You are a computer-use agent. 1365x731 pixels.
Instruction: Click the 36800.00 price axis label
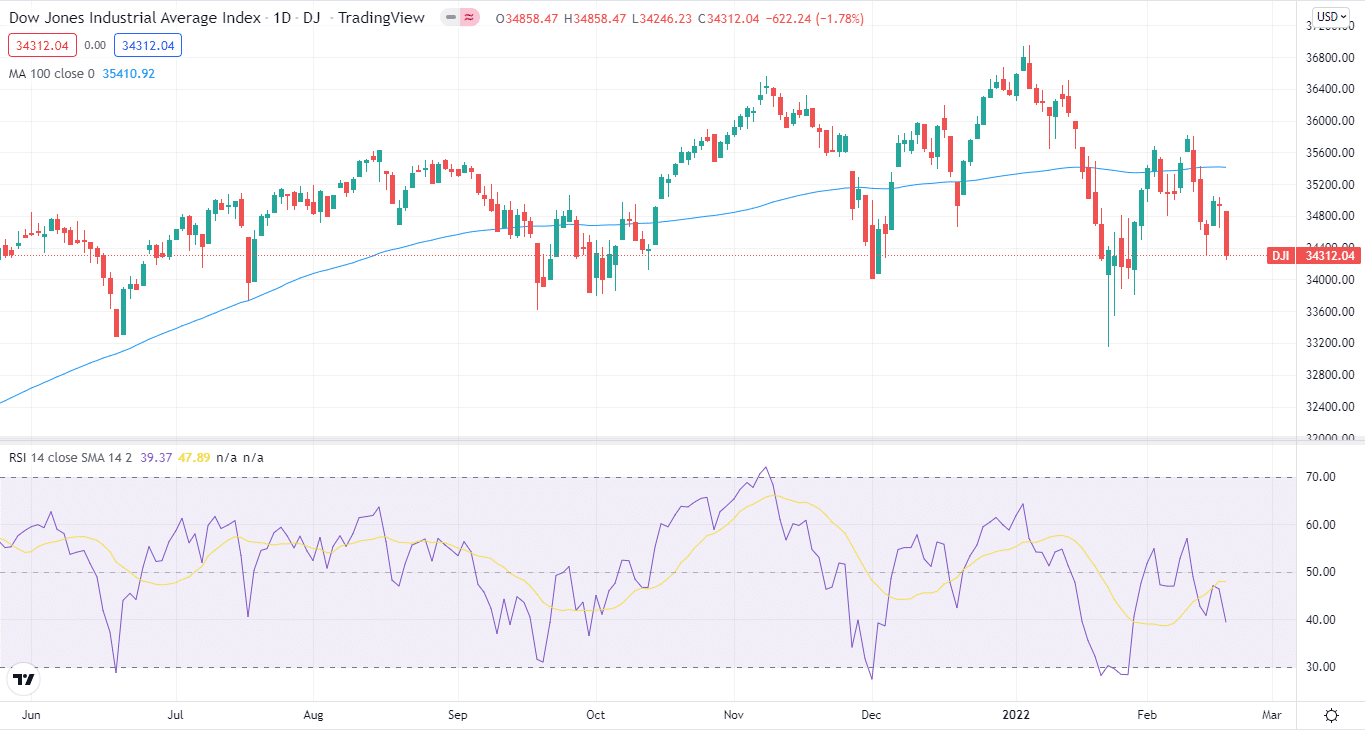tap(1331, 58)
